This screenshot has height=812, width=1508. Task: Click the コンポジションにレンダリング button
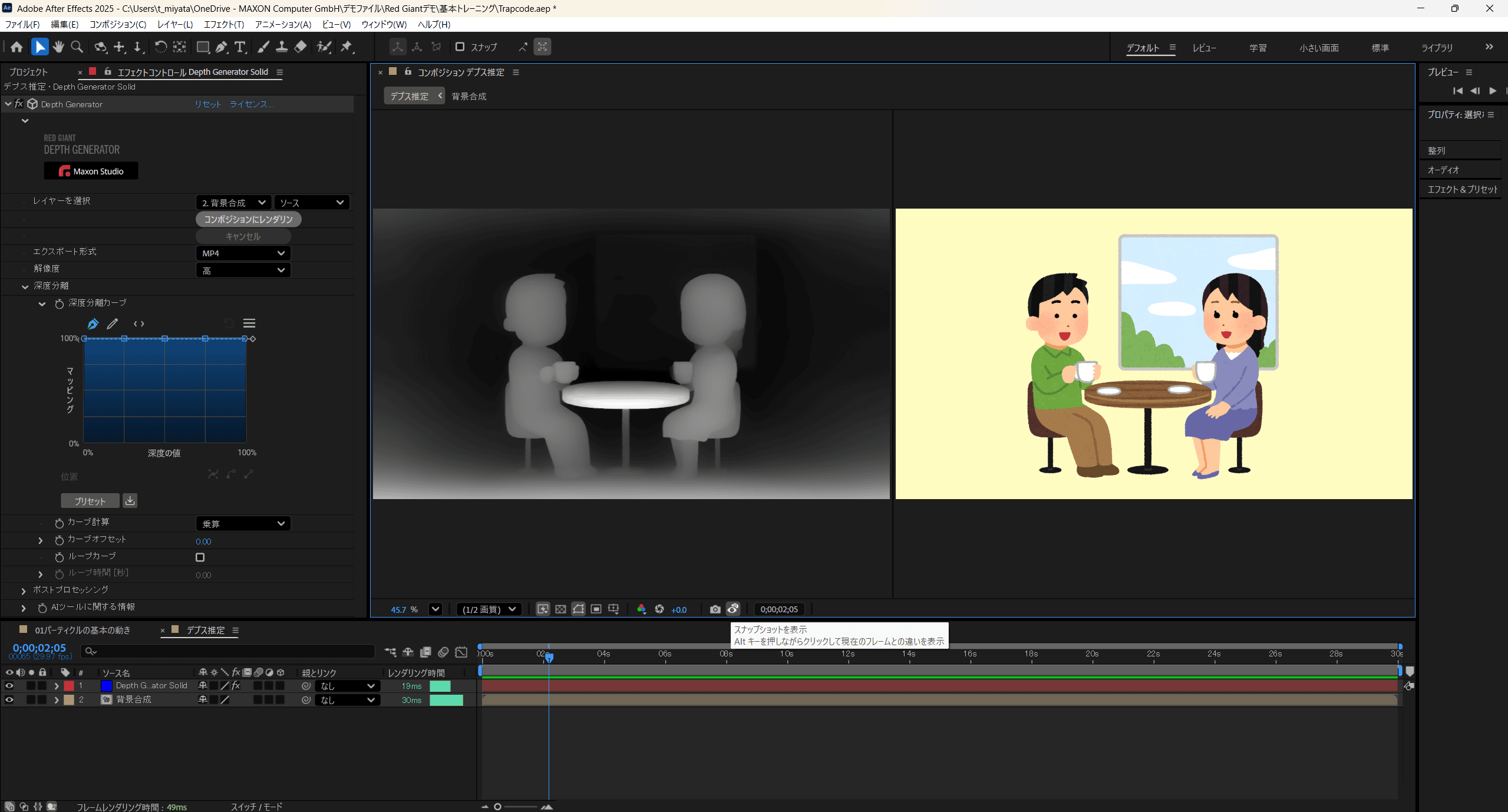(x=248, y=219)
